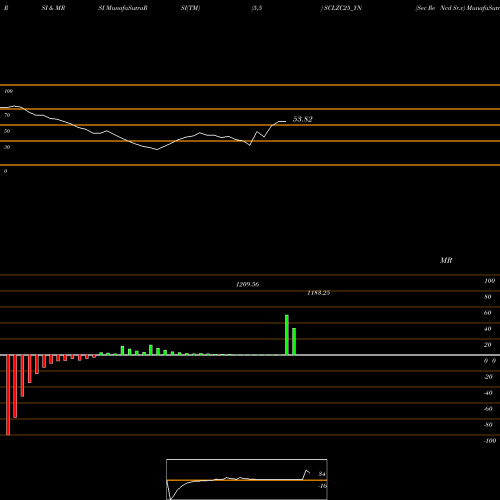Click the MR axis label 60
Screen dimensions: 500x500
tap(488, 313)
